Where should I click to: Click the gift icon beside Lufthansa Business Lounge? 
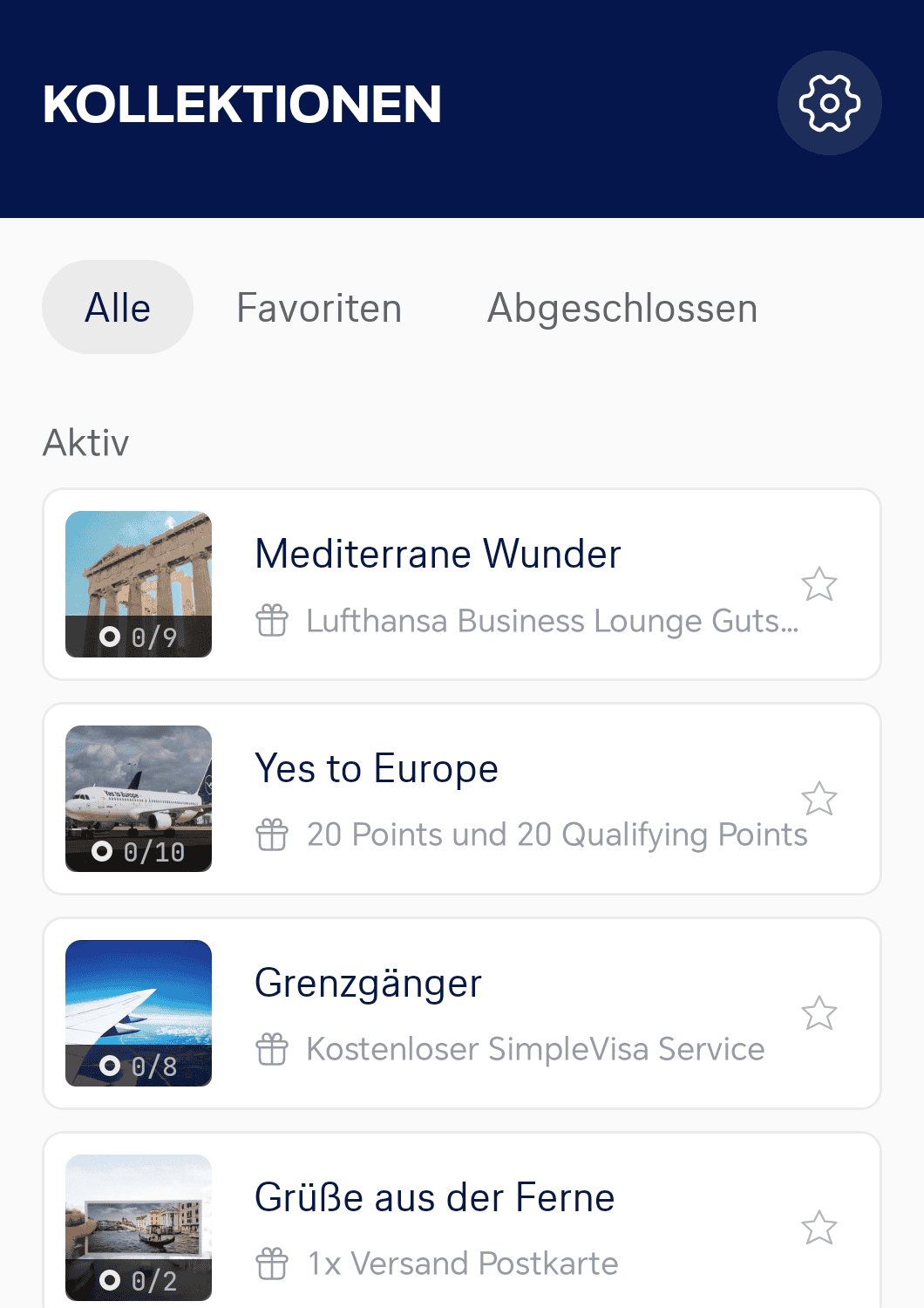(272, 621)
